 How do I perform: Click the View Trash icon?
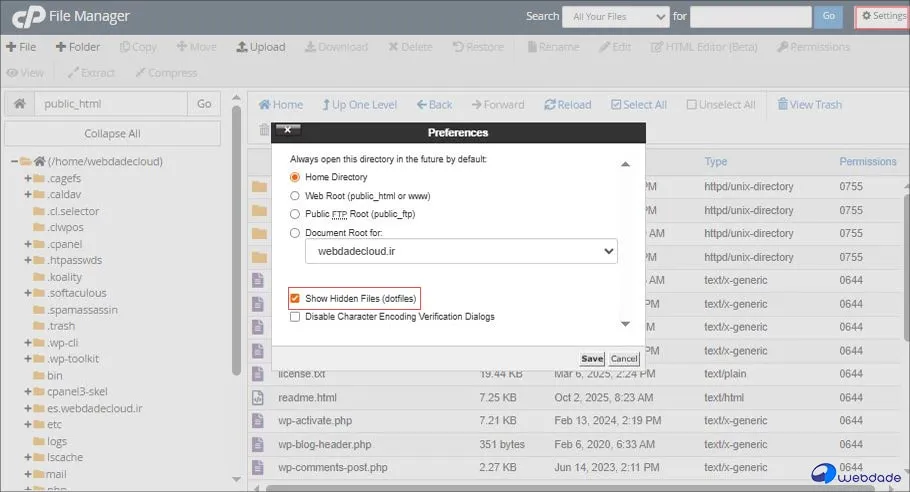point(808,105)
